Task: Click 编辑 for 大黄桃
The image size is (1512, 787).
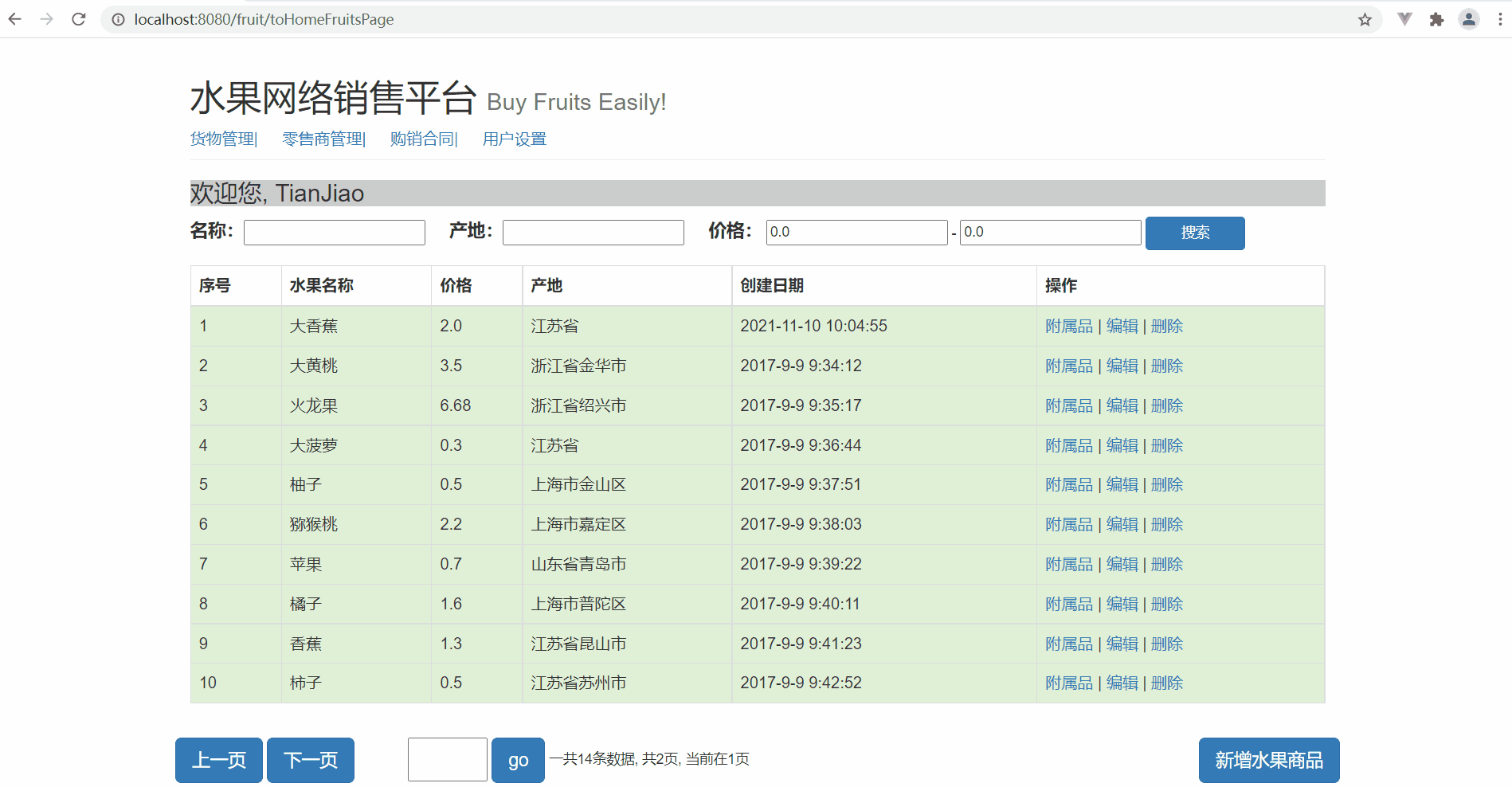Action: (x=1122, y=366)
